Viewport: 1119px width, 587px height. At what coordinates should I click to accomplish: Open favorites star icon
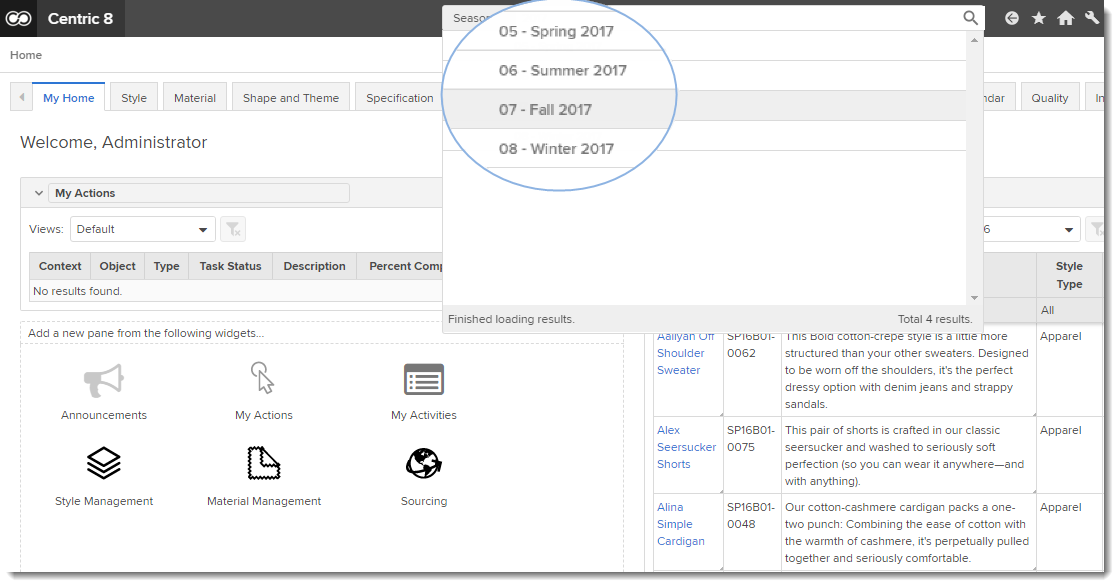coord(1039,18)
